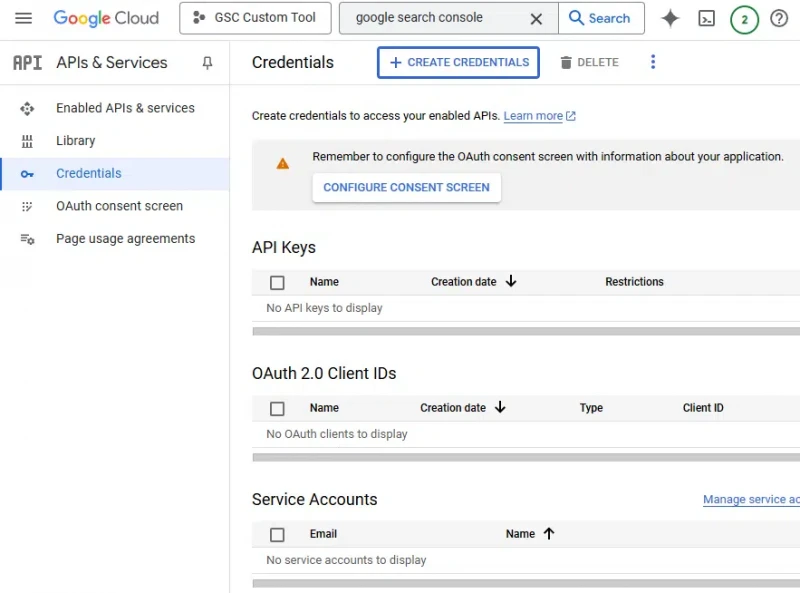Toggle the Service Accounts select-all checkbox
Image resolution: width=800 pixels, height=593 pixels.
[277, 535]
